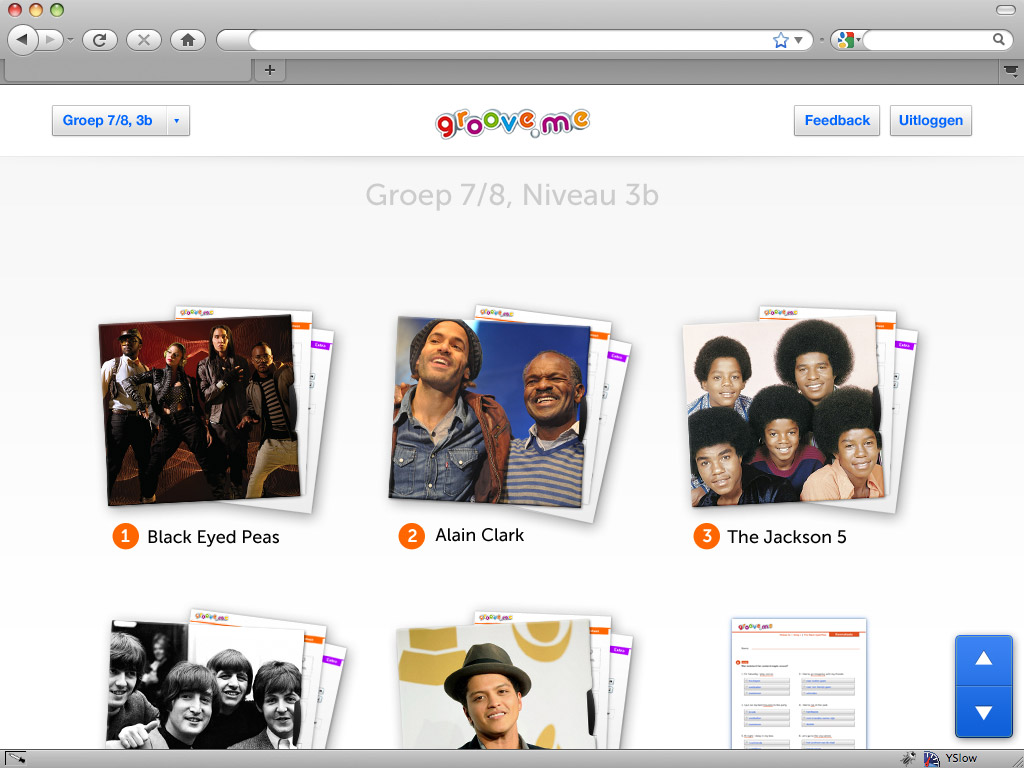Screen dimensions: 1024x768
Task: Click the YSlow label in status bar
Action: pyautogui.click(x=961, y=758)
